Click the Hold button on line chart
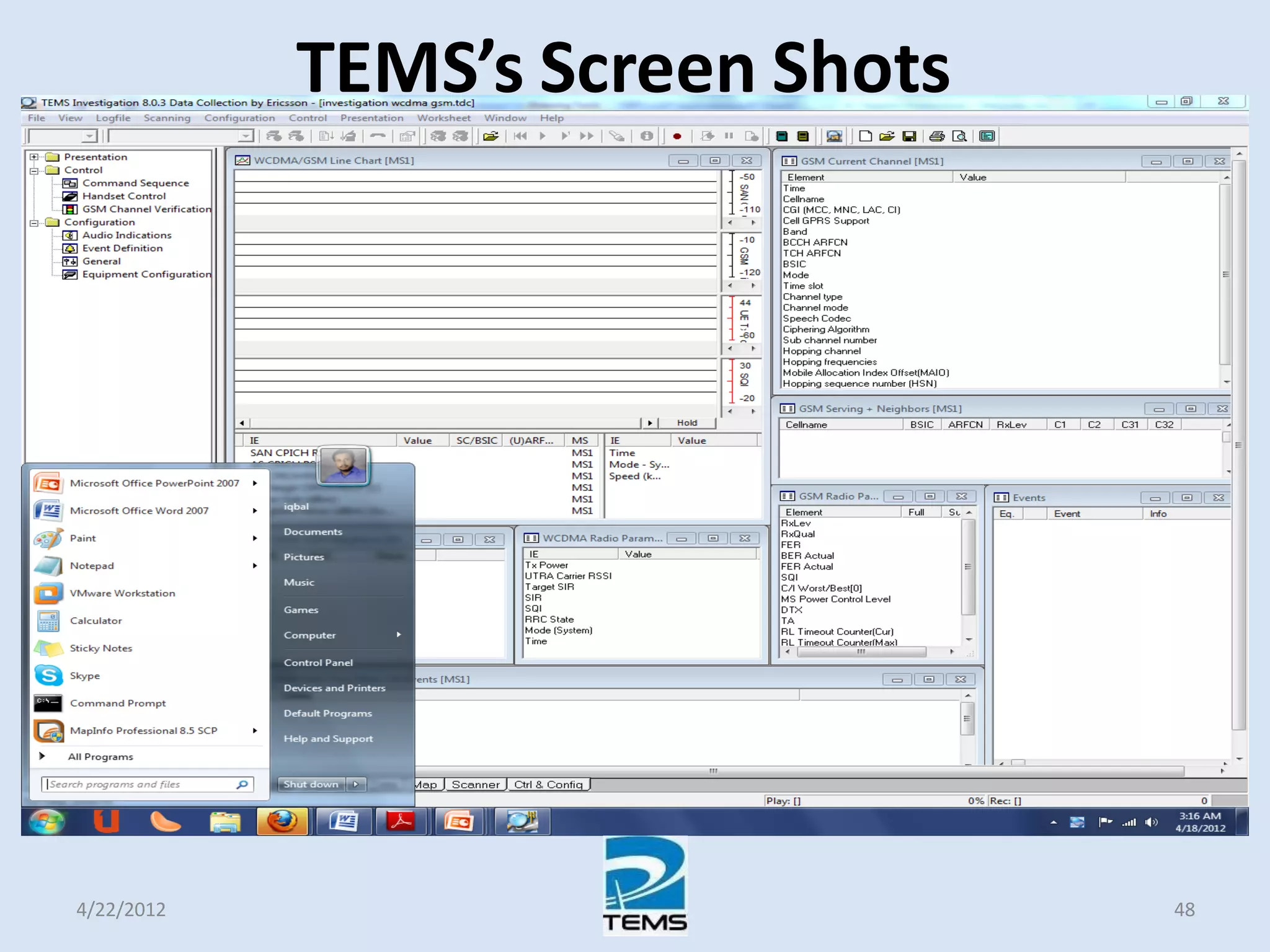Image resolution: width=1270 pixels, height=952 pixels. coord(686,423)
